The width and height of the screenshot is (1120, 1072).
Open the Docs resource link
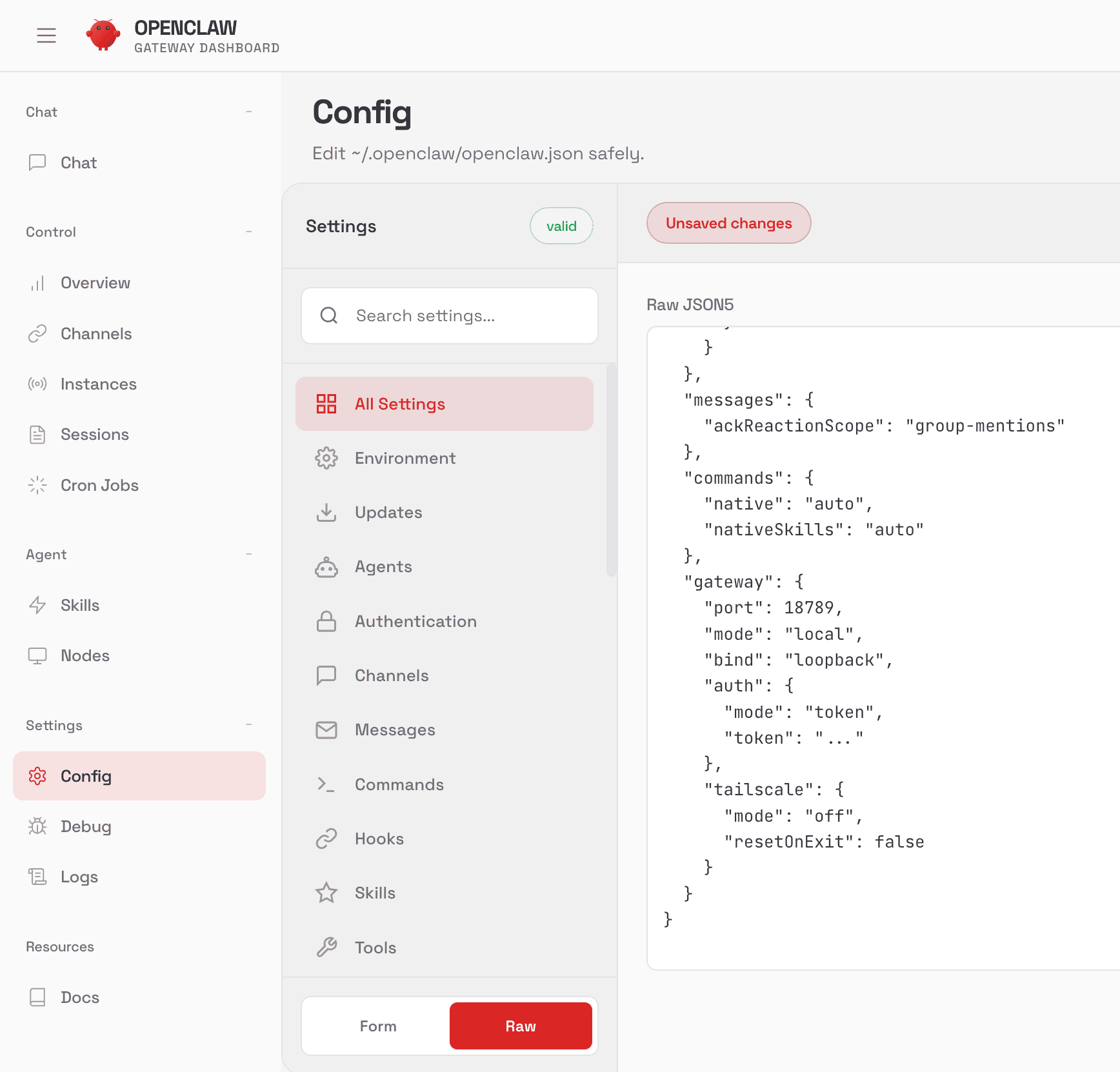pyautogui.click(x=79, y=997)
